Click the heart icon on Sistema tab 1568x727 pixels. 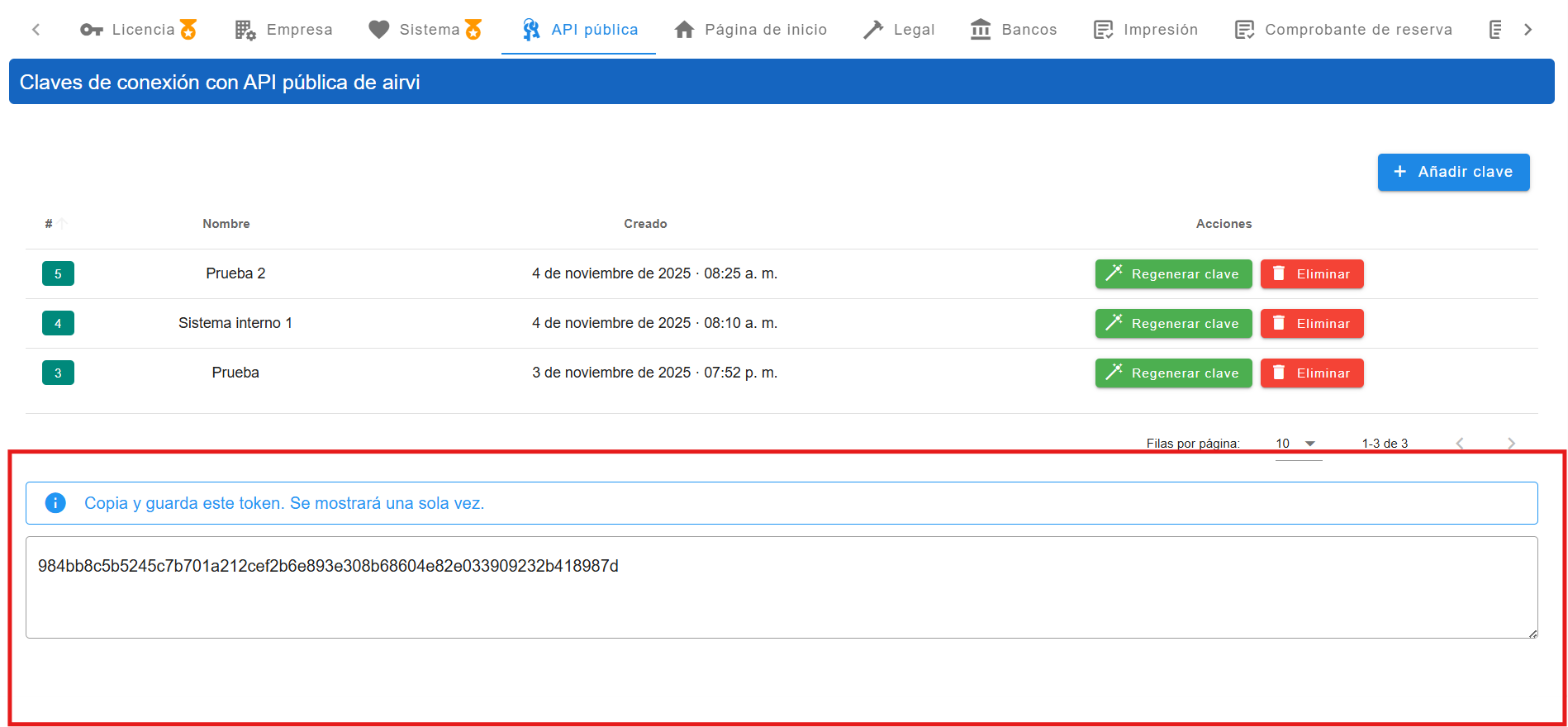click(378, 30)
